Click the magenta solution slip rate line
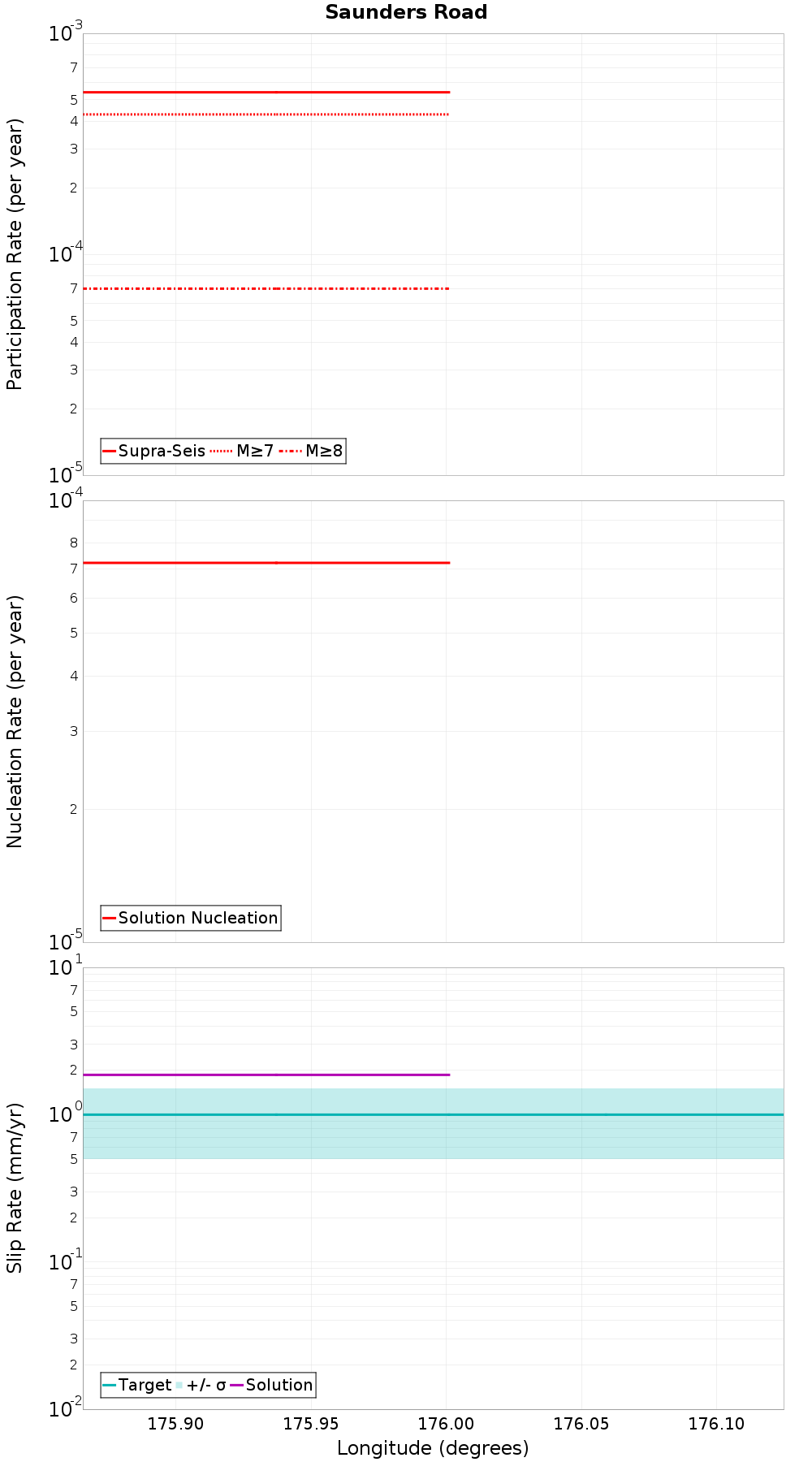This screenshot has height=1462, width=812. click(266, 1075)
